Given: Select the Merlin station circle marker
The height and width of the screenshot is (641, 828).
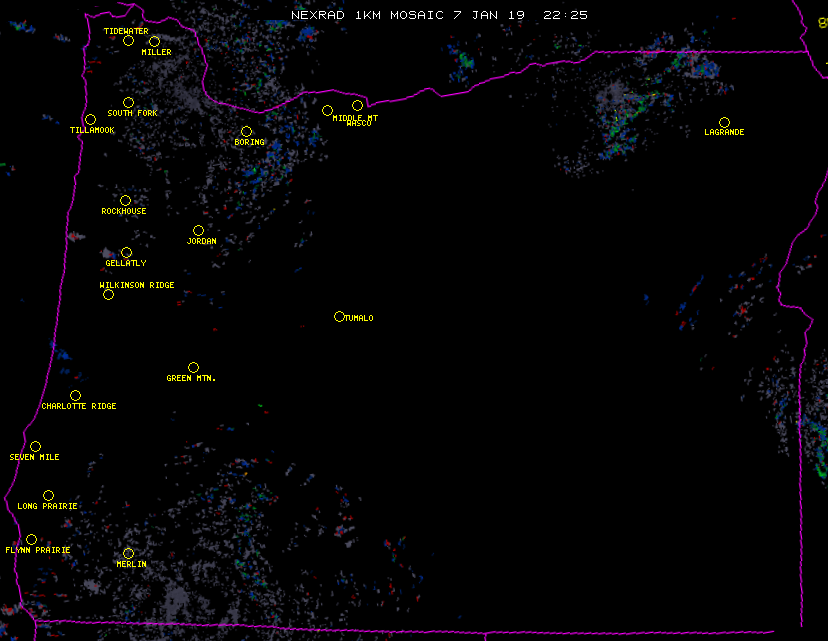Looking at the screenshot, I should 128,554.
